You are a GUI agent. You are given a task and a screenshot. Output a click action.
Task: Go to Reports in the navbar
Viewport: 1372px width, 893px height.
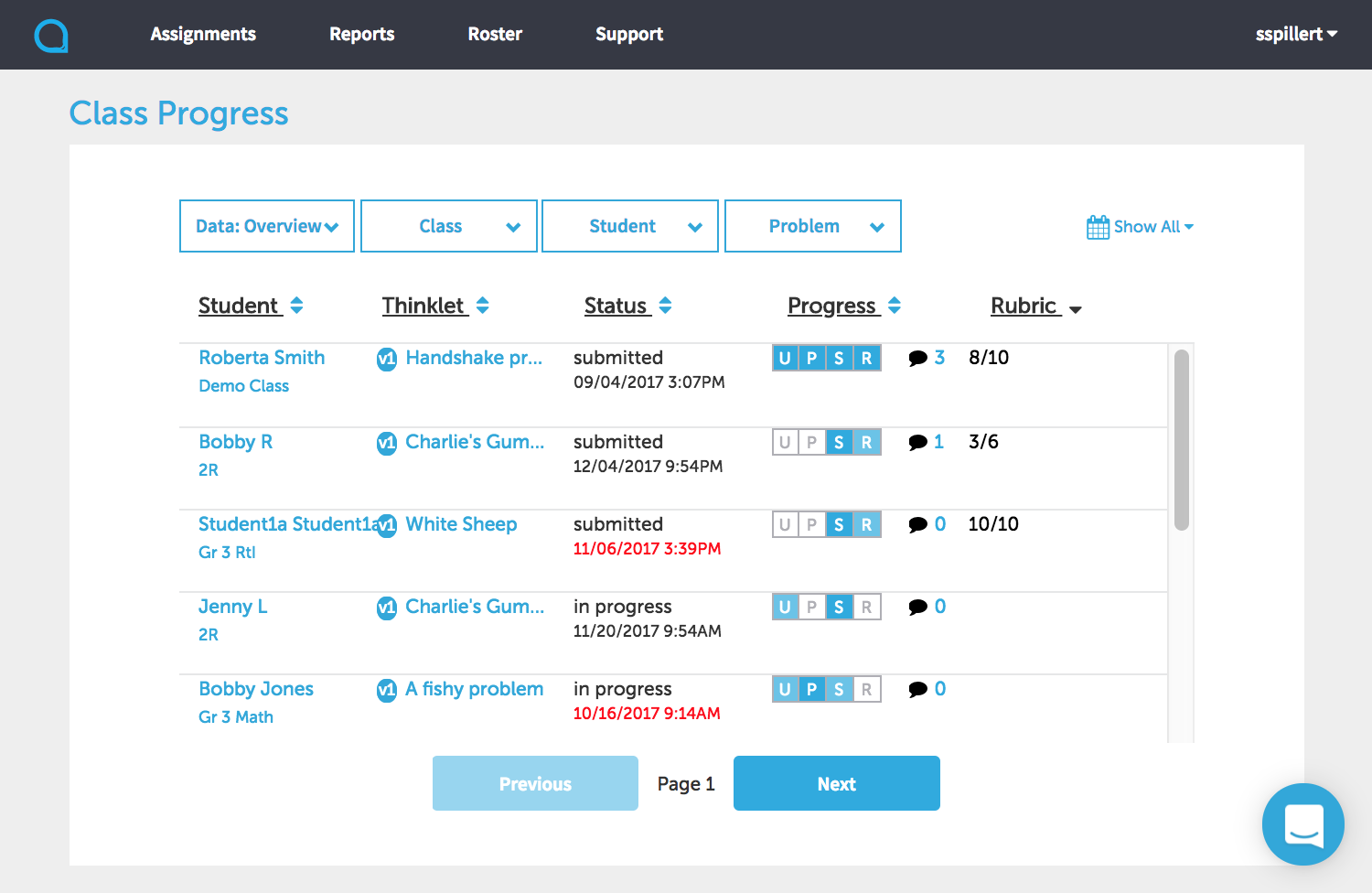[362, 34]
